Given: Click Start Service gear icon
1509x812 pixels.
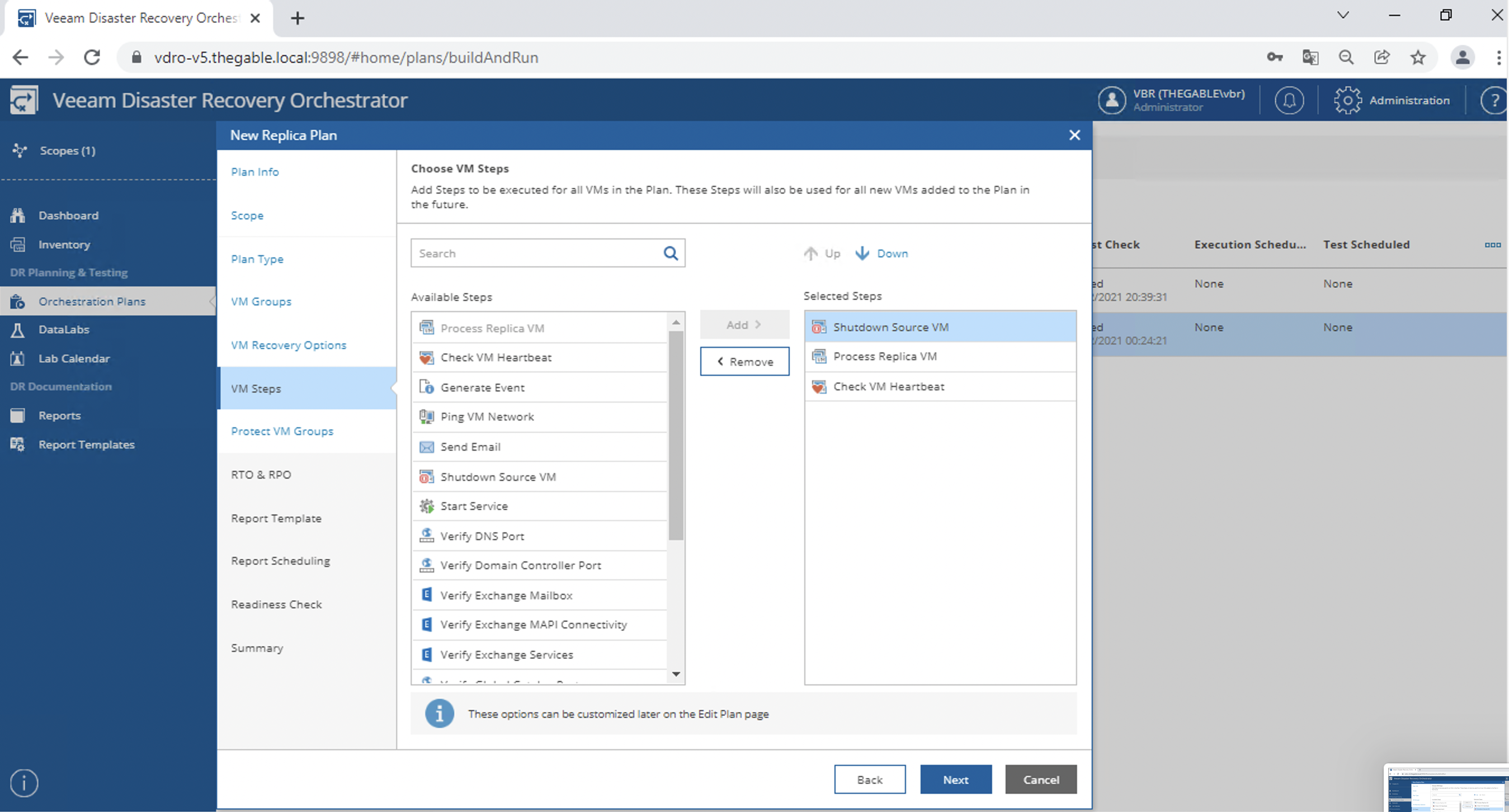Looking at the screenshot, I should pos(426,506).
